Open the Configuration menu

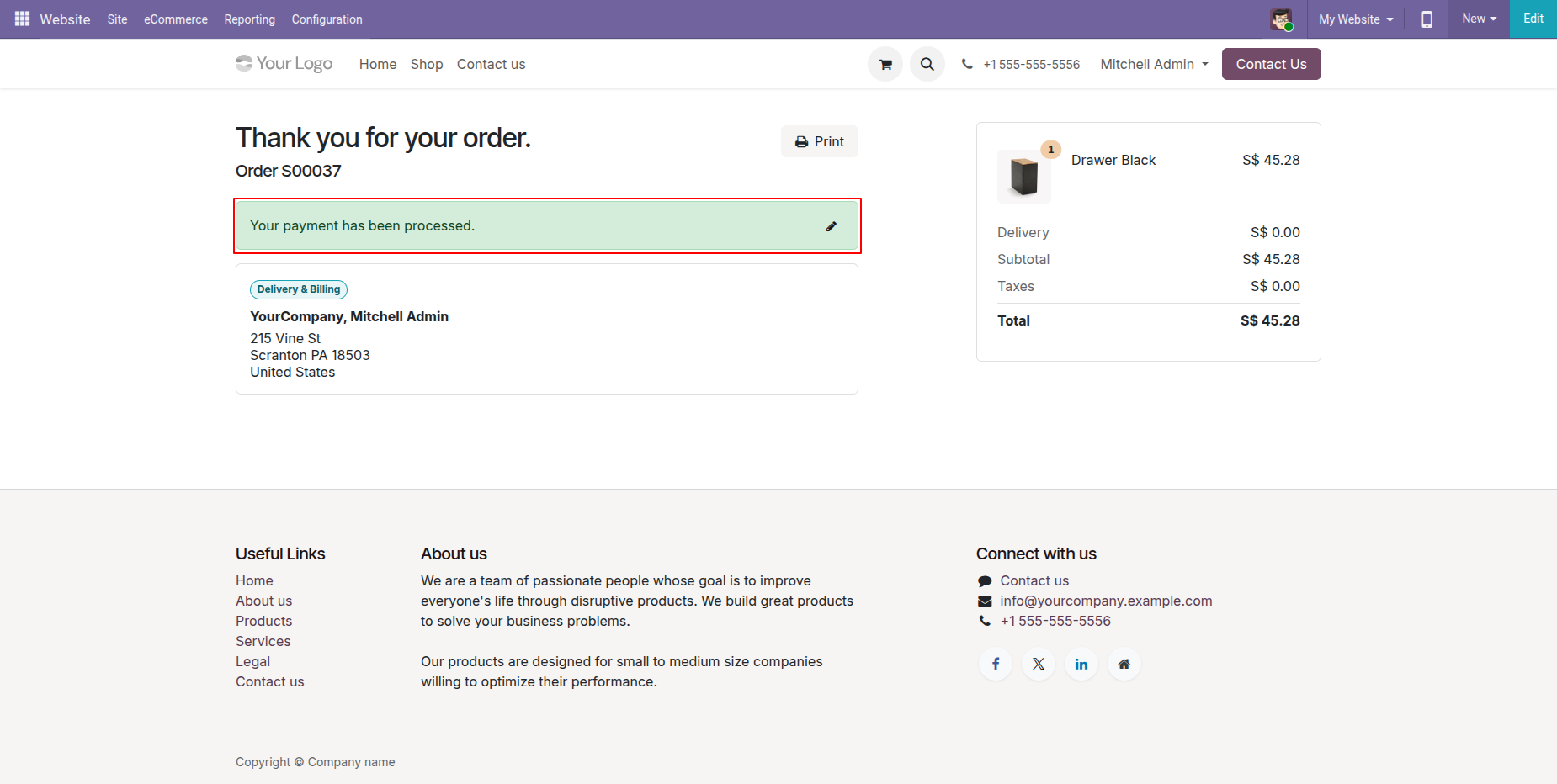point(327,19)
